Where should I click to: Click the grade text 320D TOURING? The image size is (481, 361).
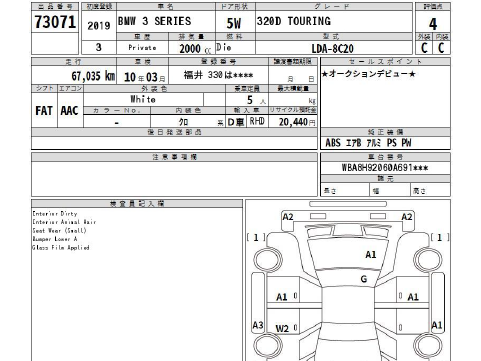(294, 21)
